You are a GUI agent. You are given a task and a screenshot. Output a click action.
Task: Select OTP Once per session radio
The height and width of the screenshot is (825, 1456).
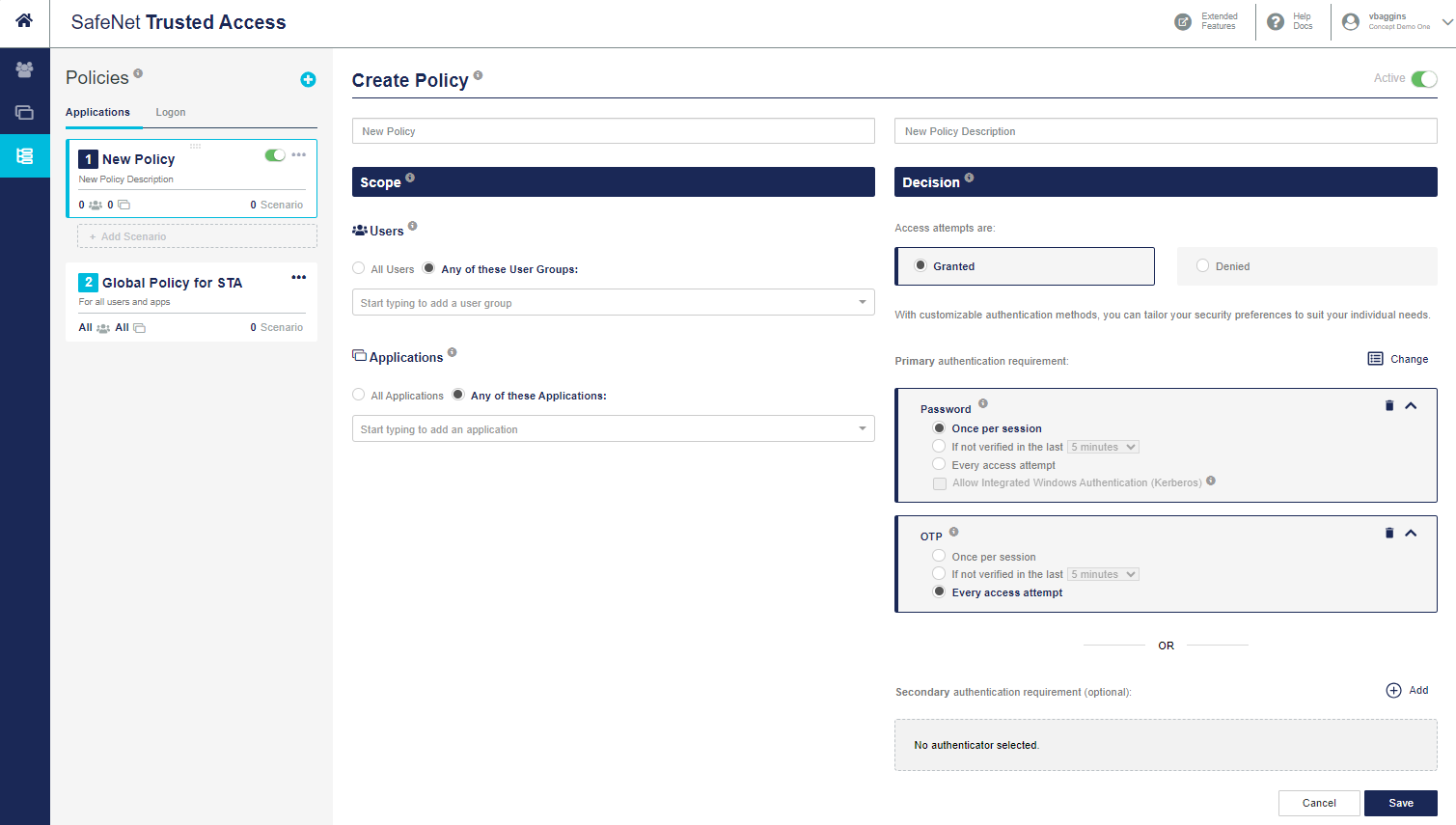tap(939, 556)
